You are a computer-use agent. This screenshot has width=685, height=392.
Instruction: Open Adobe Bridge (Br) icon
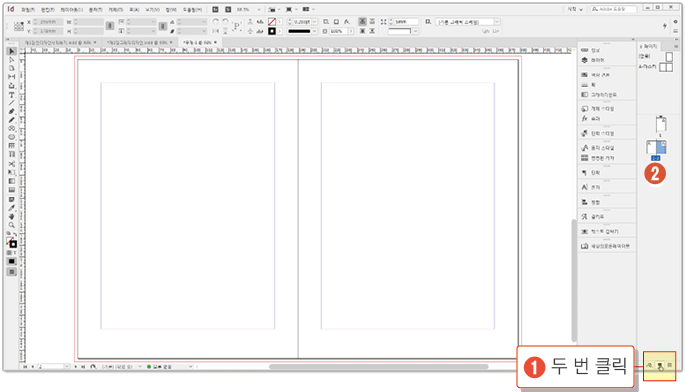(215, 9)
